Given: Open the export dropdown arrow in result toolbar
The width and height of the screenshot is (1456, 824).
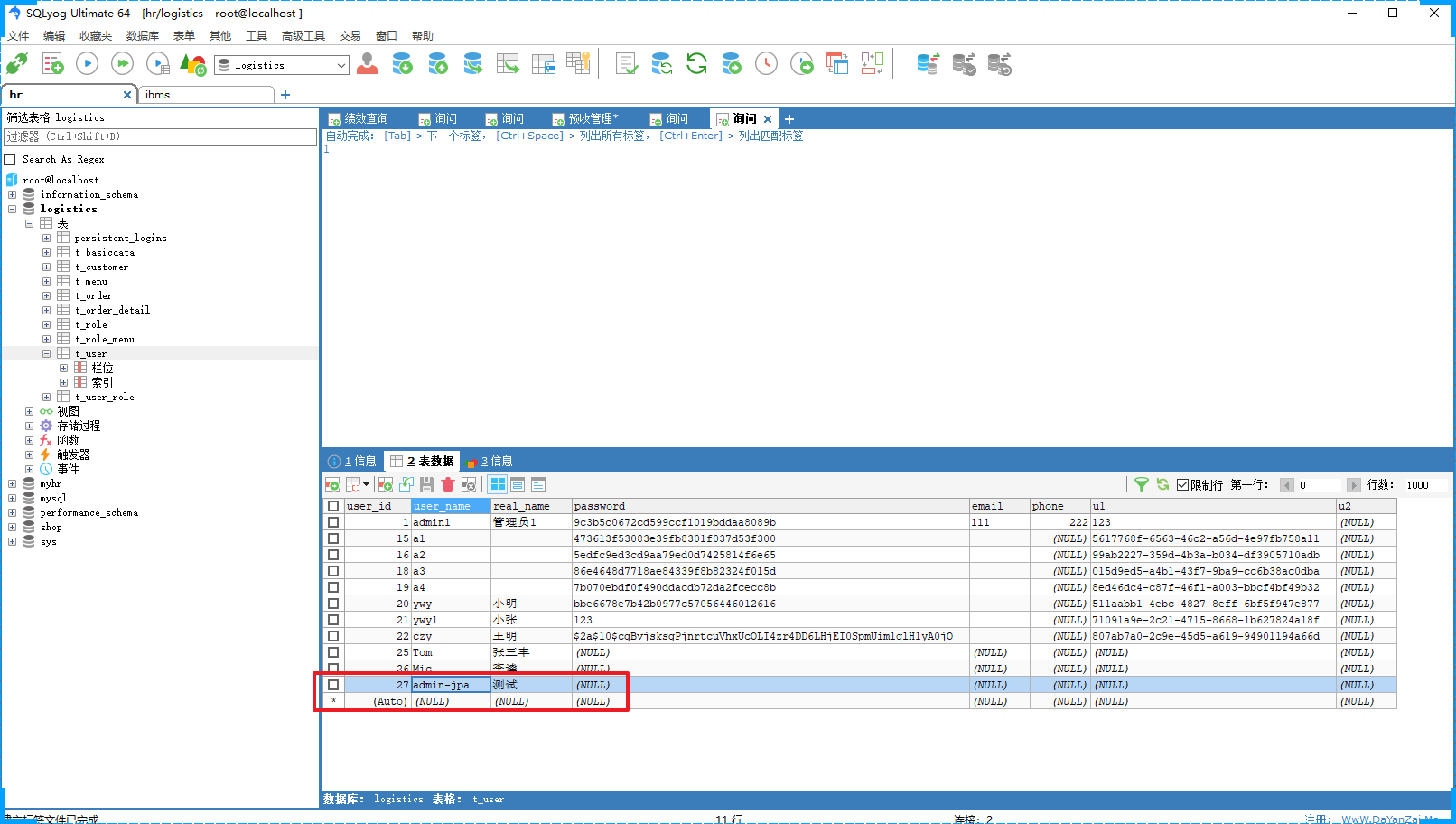Looking at the screenshot, I should [x=366, y=484].
